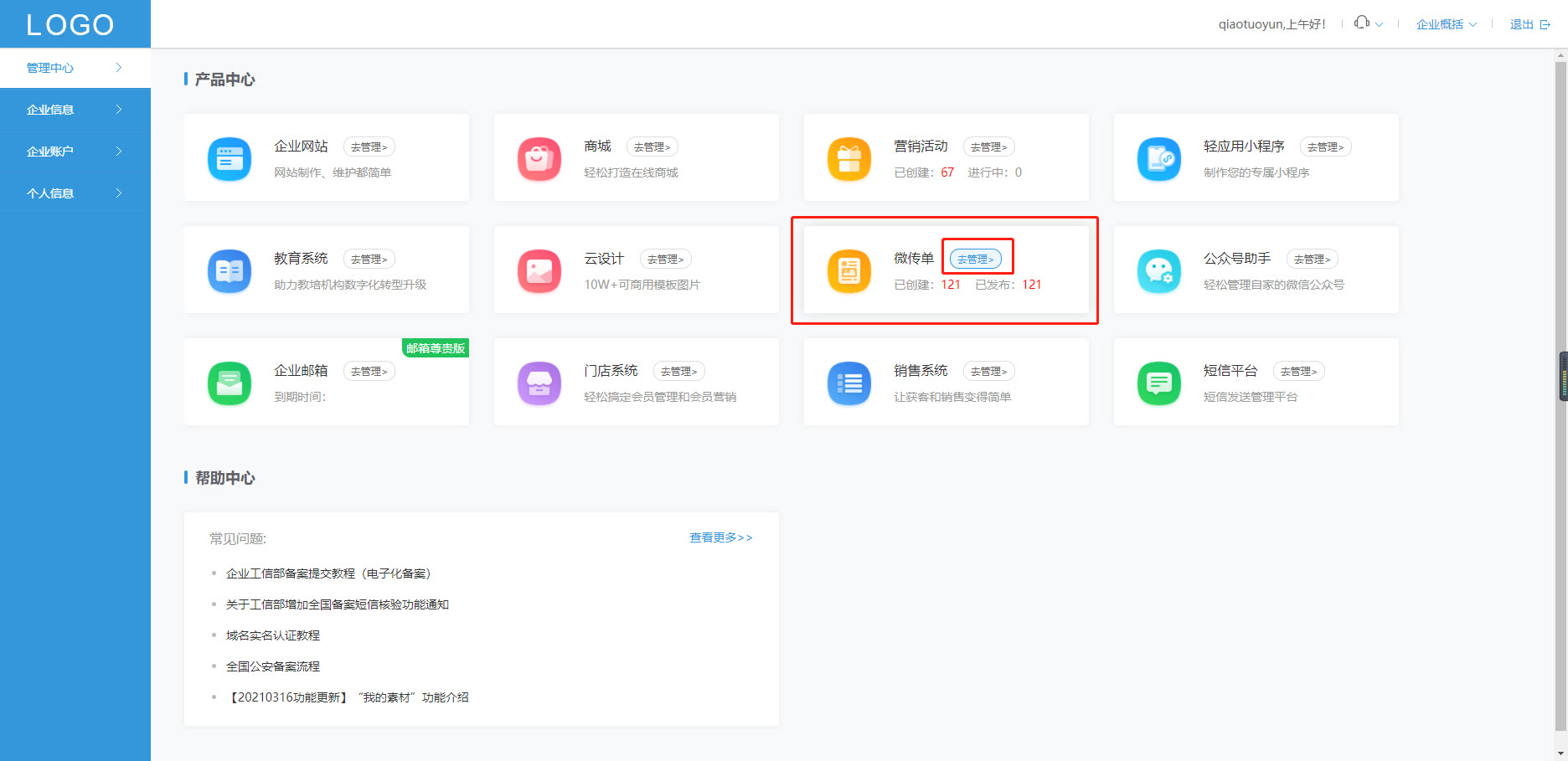Click the 轻应用小程序 mini-program icon
Screen dimensions: 1568x761
point(1158,157)
